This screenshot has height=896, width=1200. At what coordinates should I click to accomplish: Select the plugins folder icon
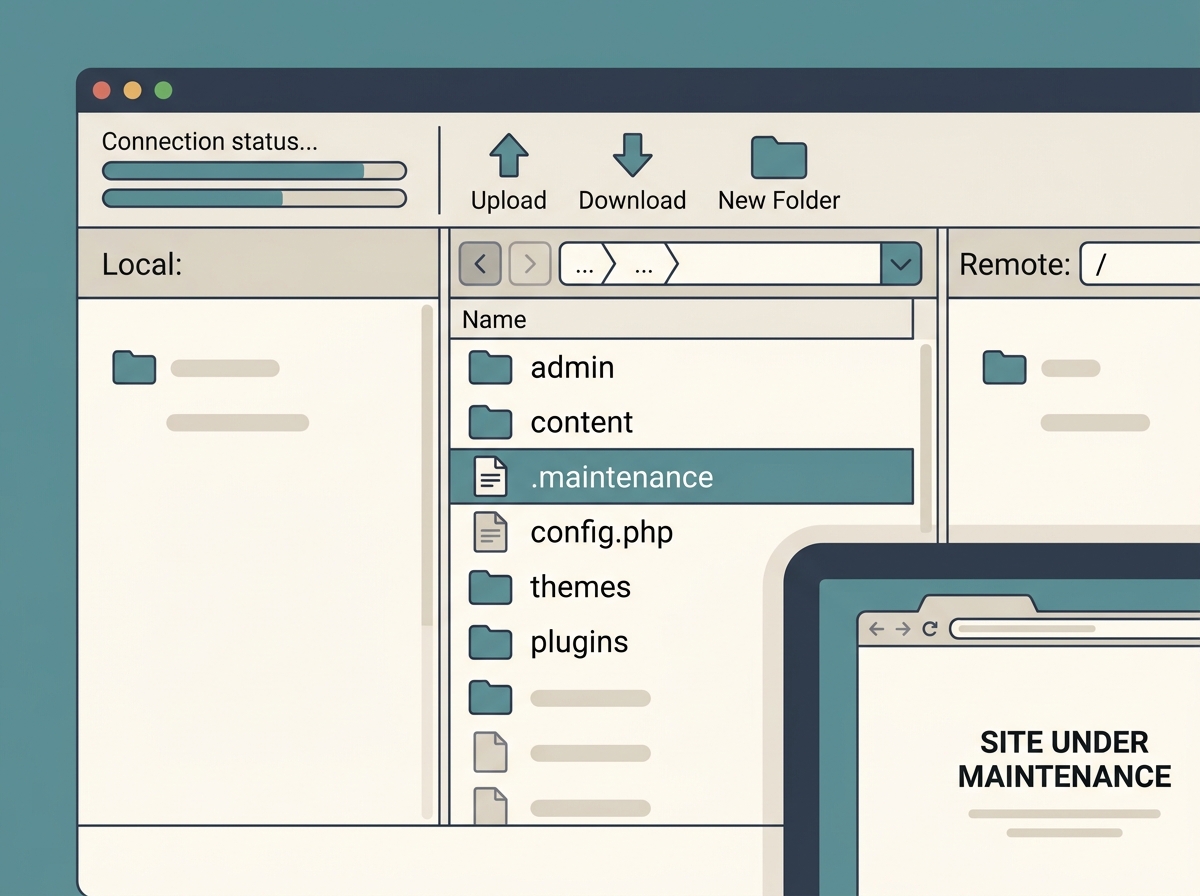(x=490, y=642)
